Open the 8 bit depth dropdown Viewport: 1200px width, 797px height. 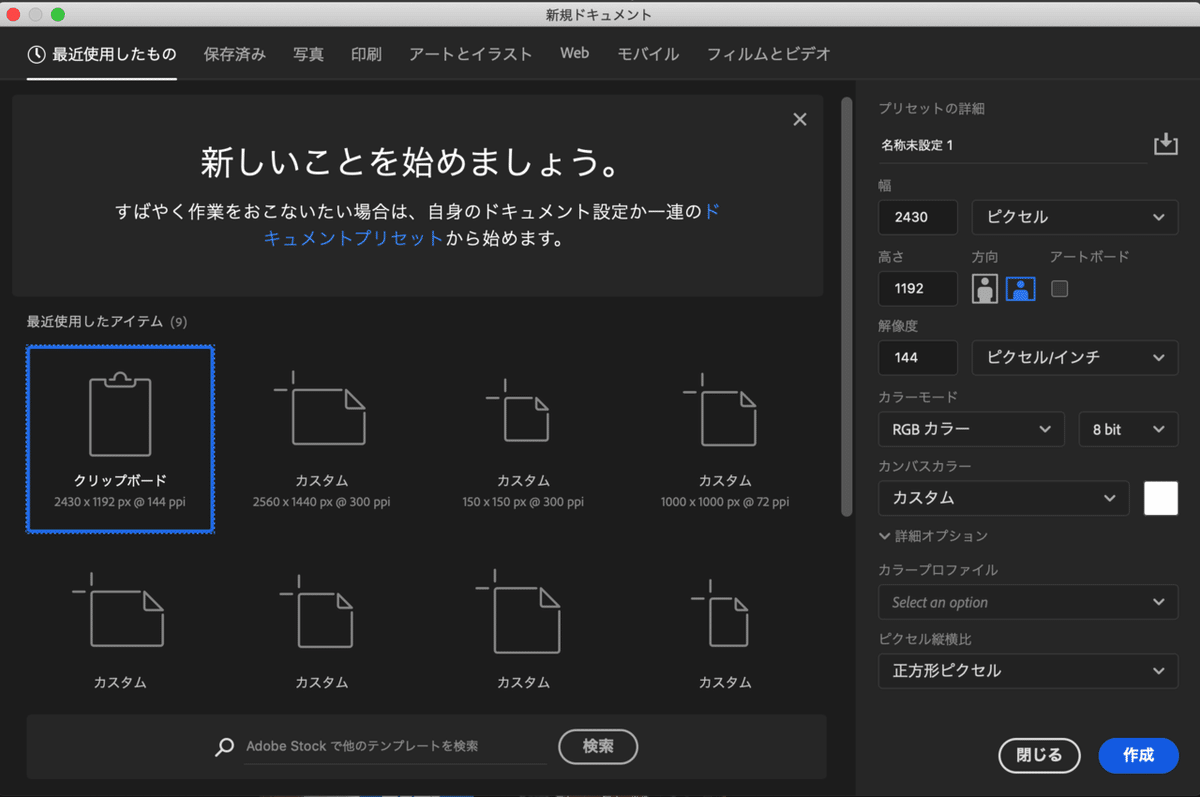(x=1128, y=429)
